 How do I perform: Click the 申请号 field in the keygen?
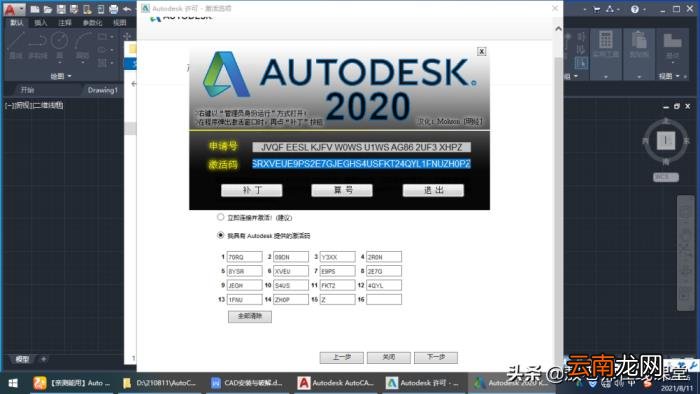(361, 147)
